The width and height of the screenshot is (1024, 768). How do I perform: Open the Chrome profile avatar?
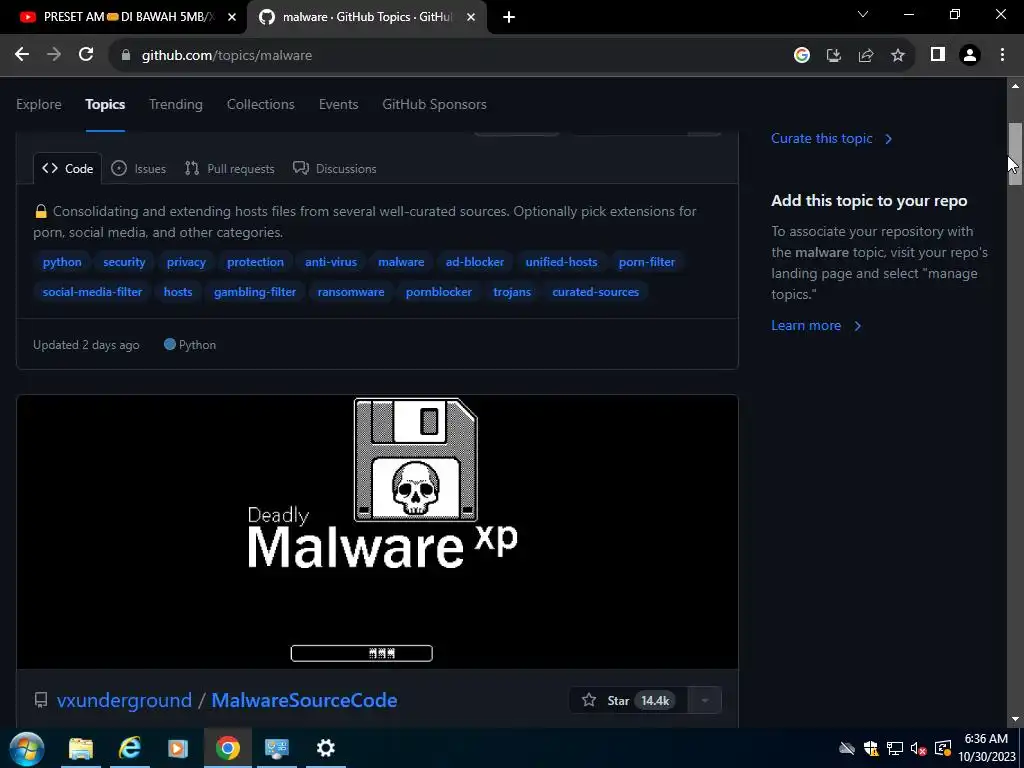click(970, 56)
